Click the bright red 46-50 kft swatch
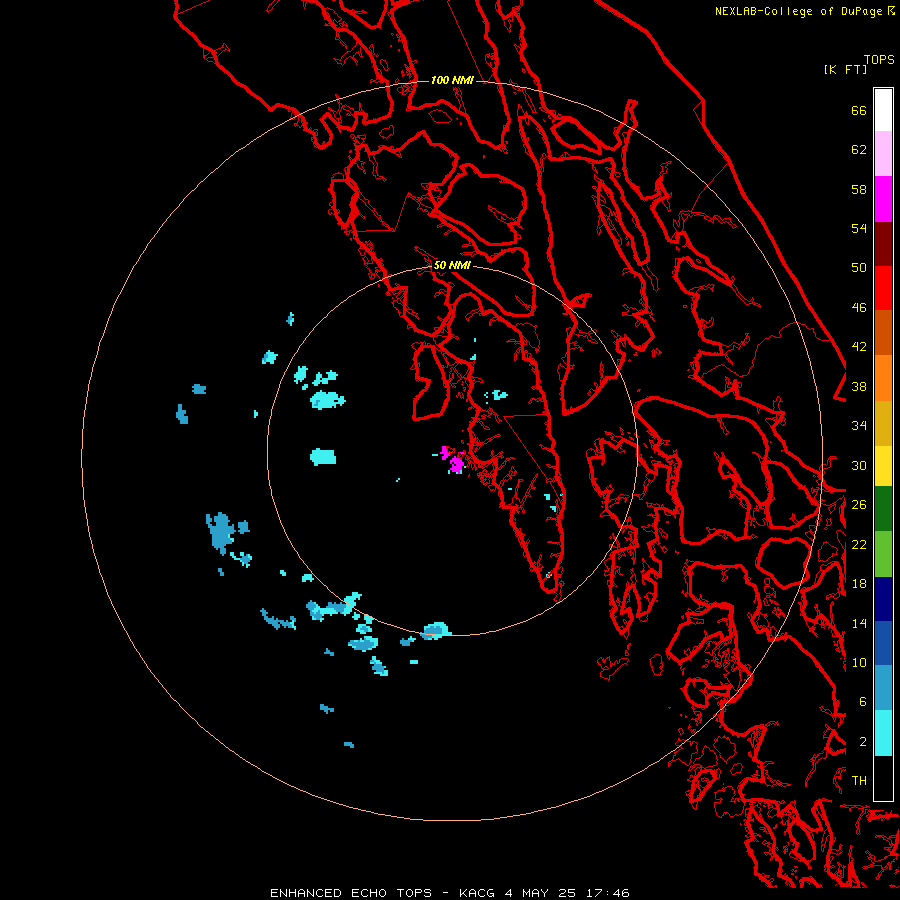The width and height of the screenshot is (900, 900). click(883, 288)
